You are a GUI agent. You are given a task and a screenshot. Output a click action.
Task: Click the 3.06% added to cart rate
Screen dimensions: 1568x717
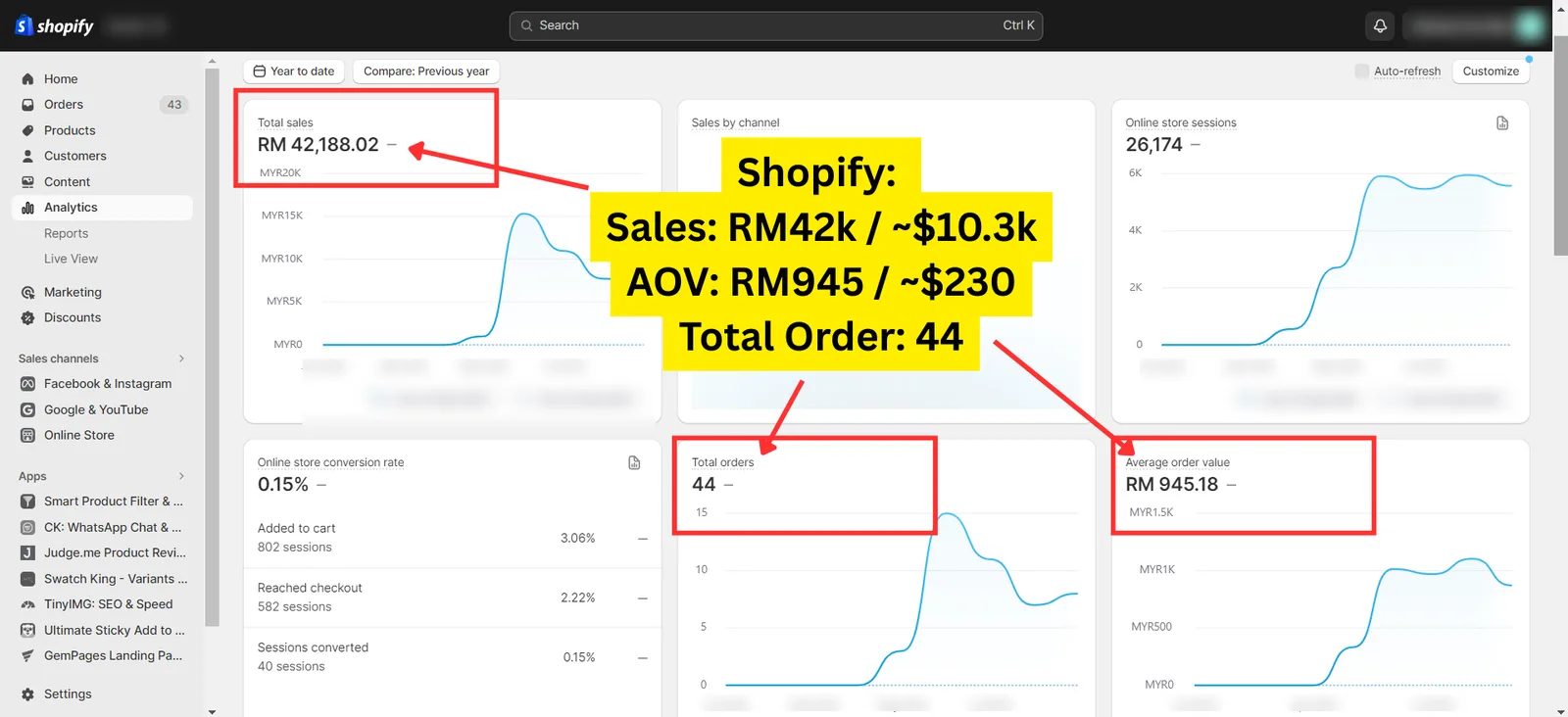coord(578,538)
